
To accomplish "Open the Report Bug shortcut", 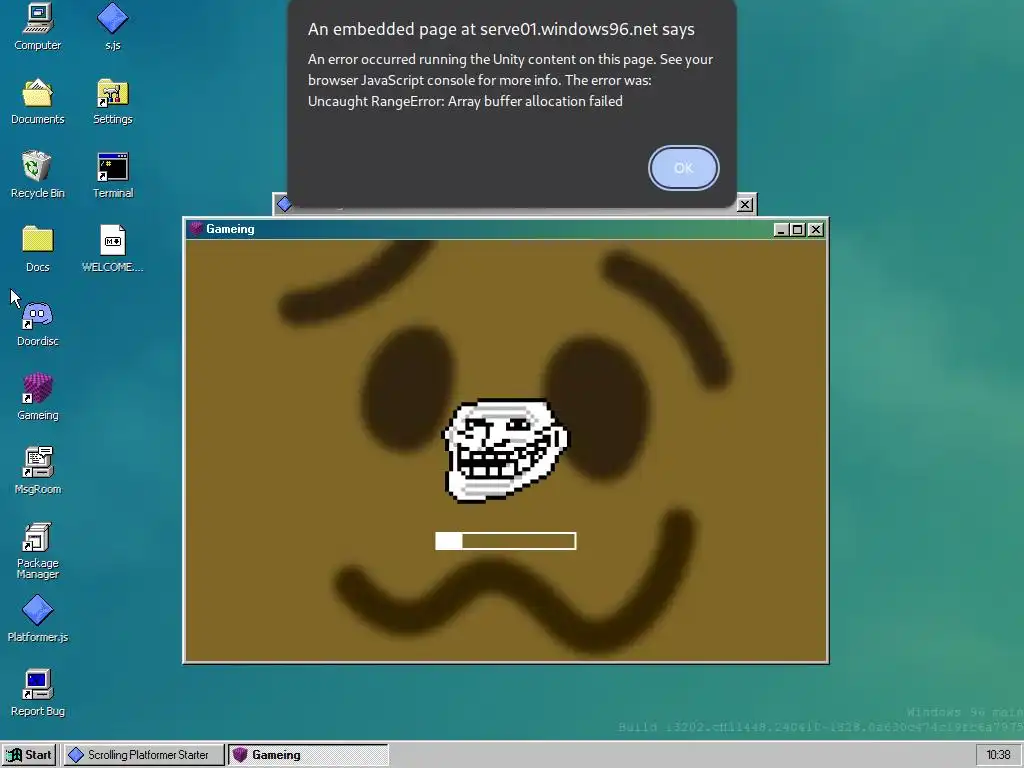I will [37, 693].
